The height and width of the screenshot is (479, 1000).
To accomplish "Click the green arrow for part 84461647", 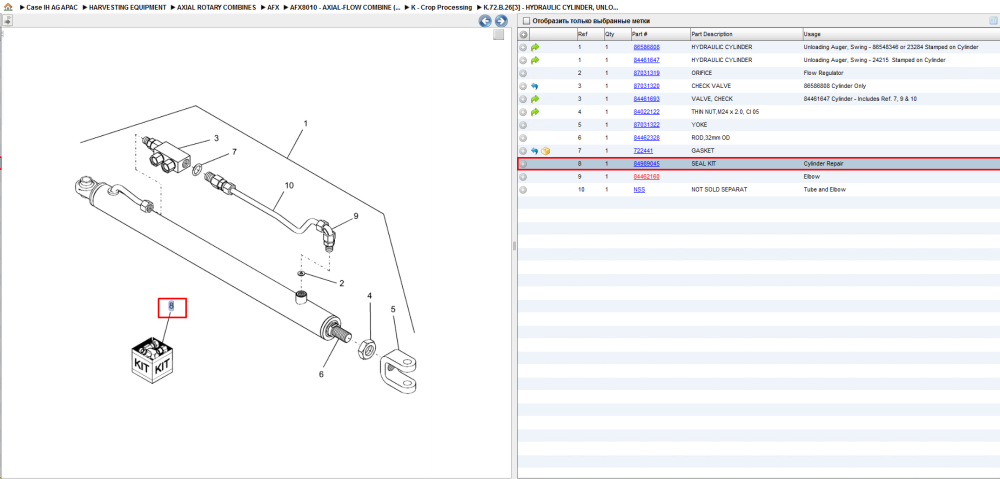I will pyautogui.click(x=535, y=60).
